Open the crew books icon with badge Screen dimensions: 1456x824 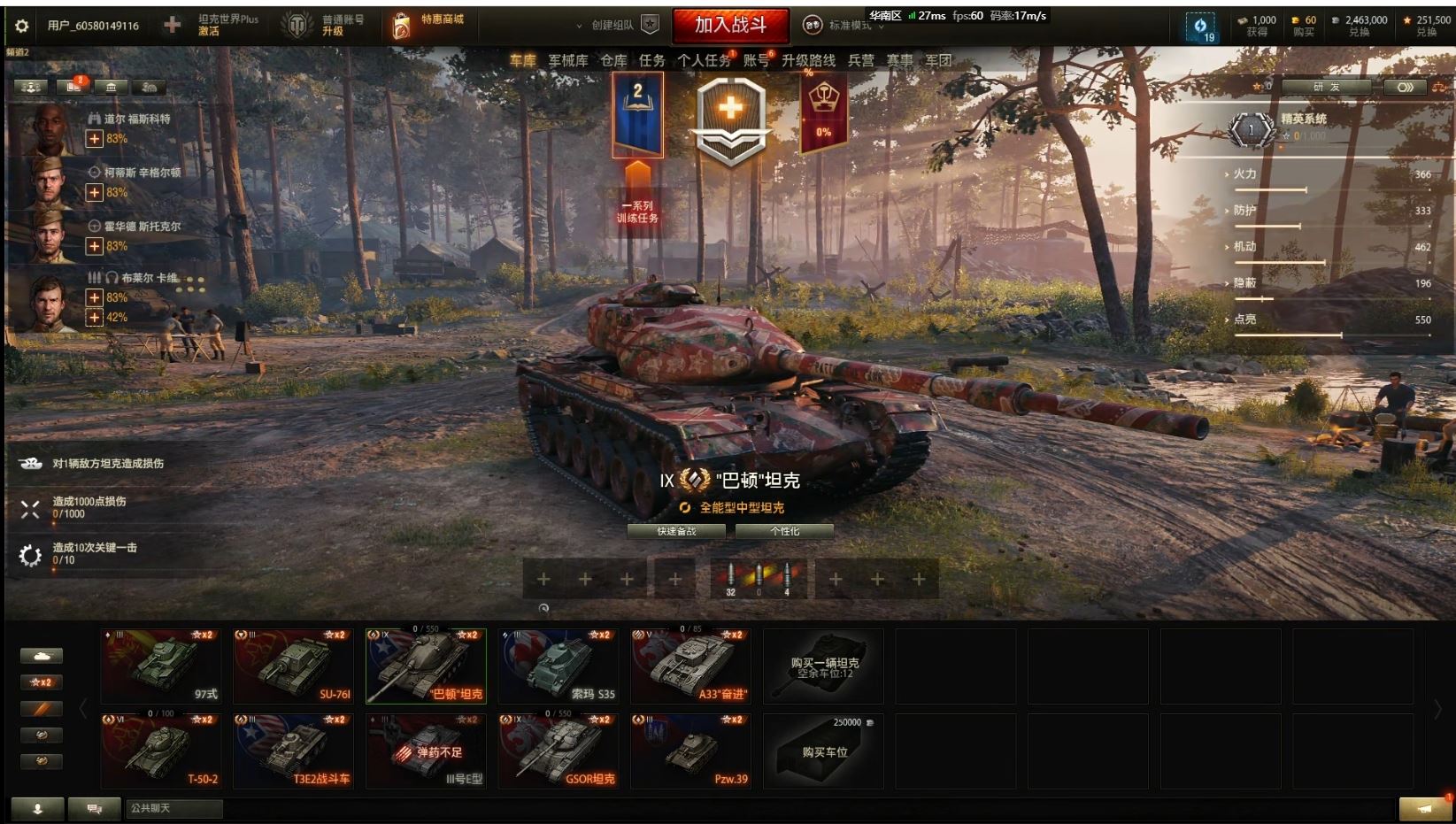coord(73,87)
